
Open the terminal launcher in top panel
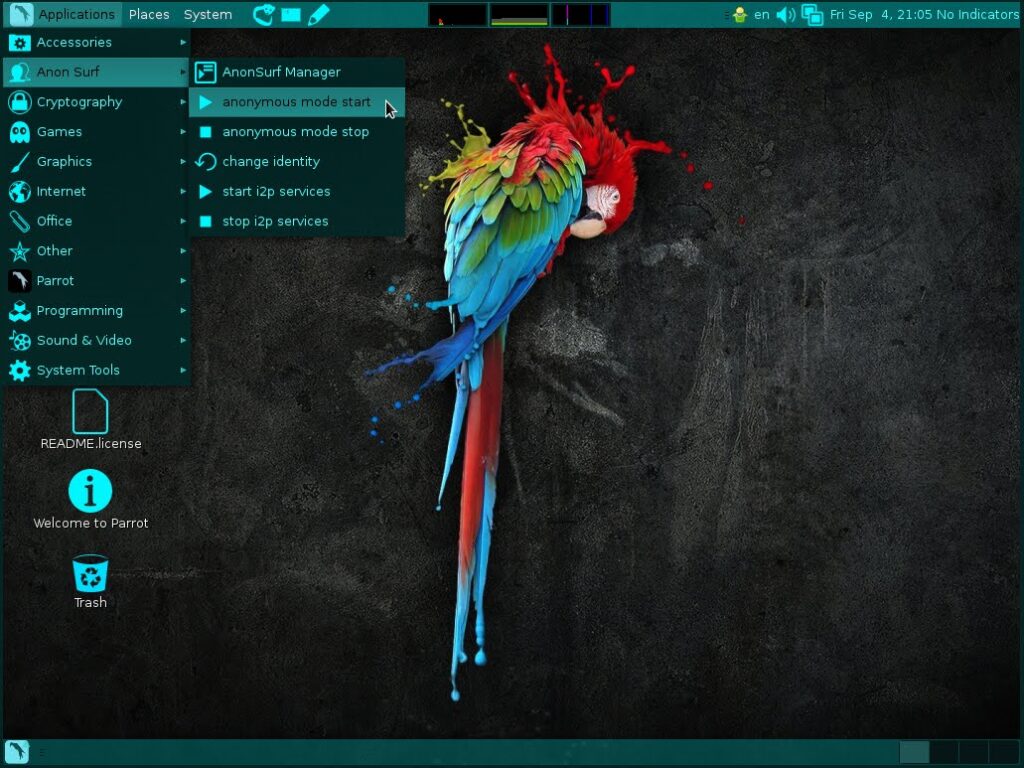[291, 14]
